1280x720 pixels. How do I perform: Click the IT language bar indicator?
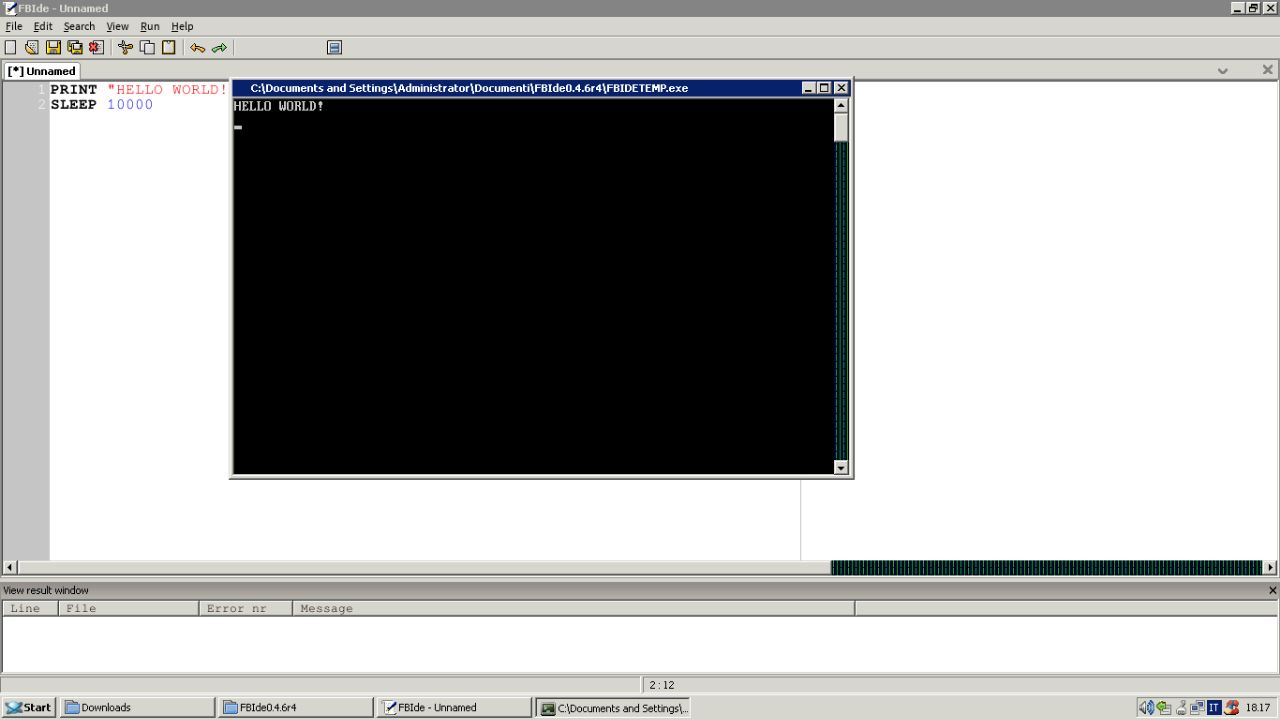tap(1214, 707)
